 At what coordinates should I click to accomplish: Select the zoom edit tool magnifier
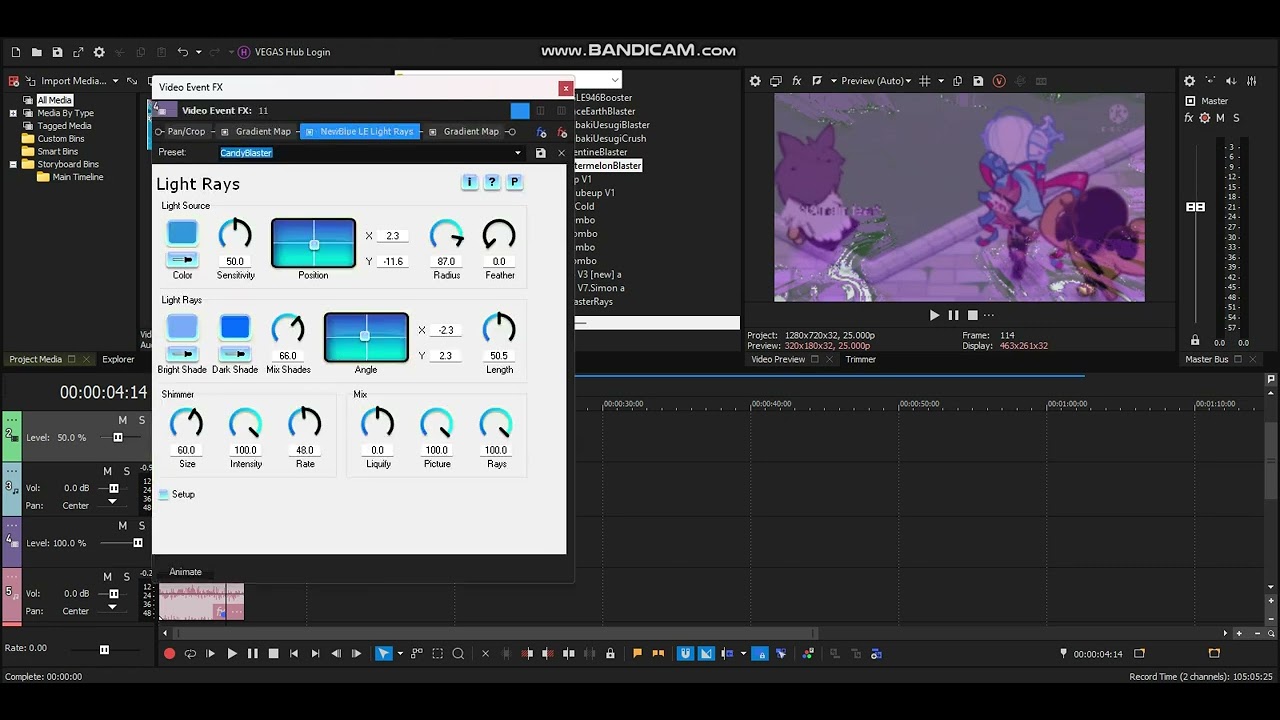tap(458, 654)
